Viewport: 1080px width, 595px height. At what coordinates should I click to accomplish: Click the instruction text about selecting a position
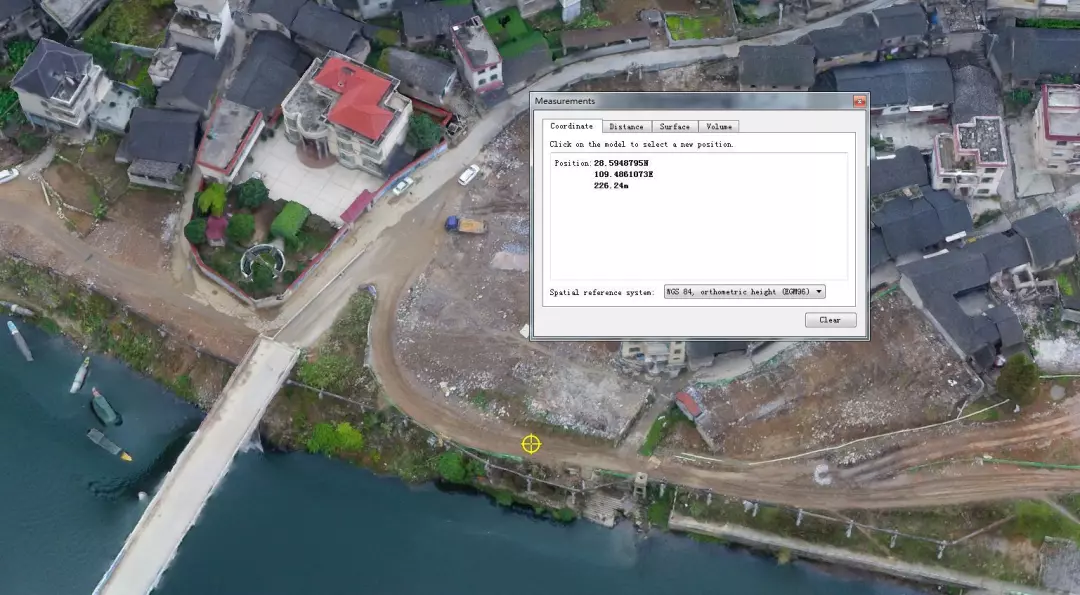point(641,145)
